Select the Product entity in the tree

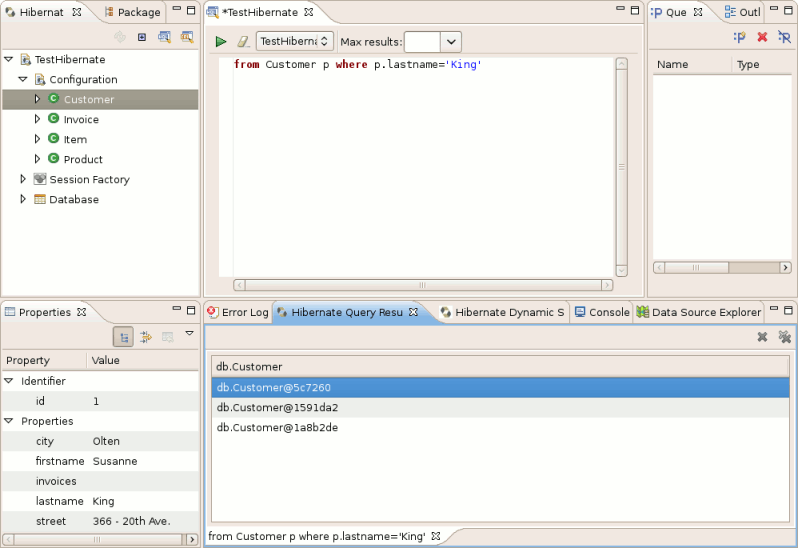pos(83,159)
